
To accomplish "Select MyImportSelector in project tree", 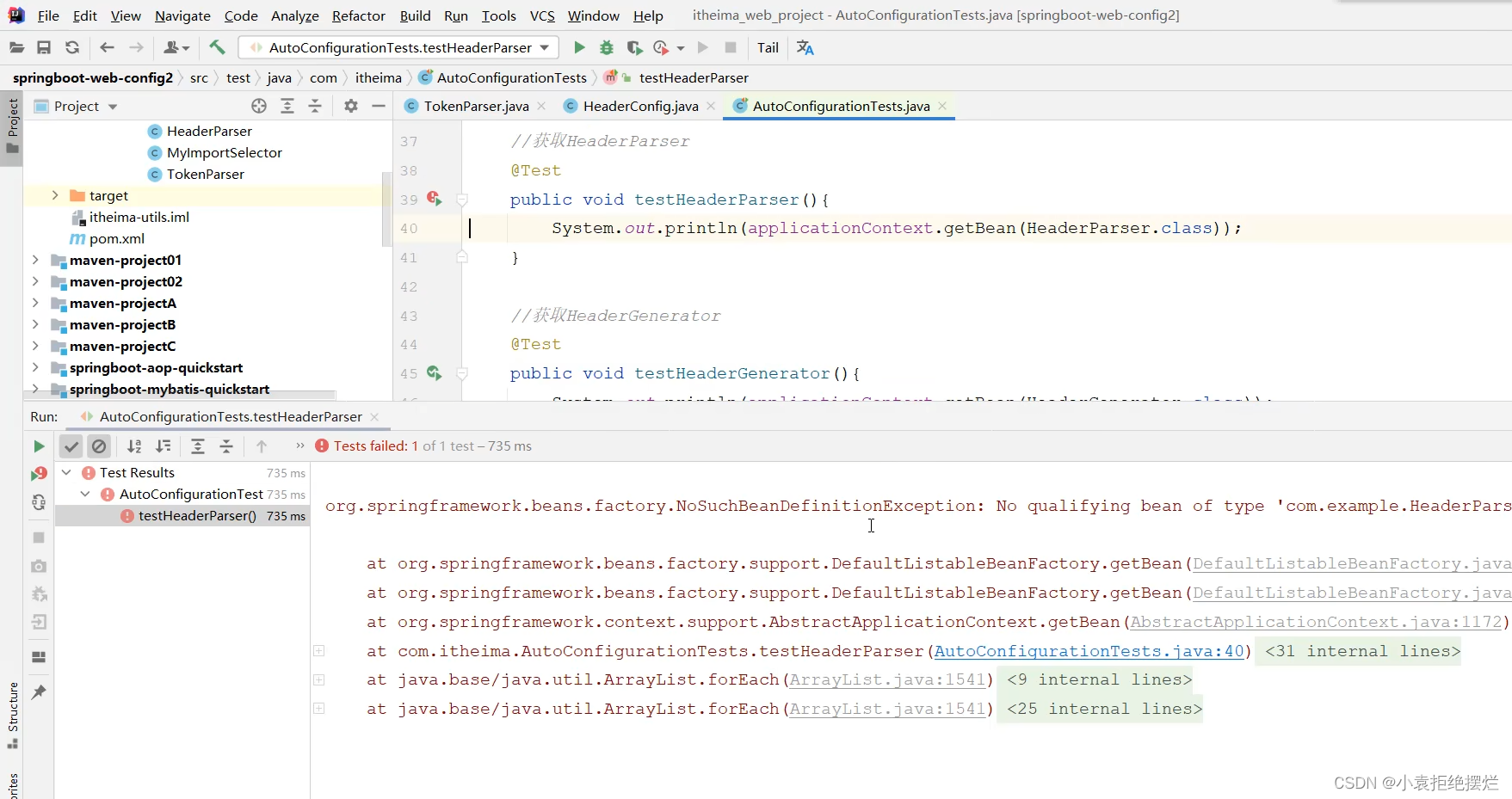I will (x=225, y=152).
